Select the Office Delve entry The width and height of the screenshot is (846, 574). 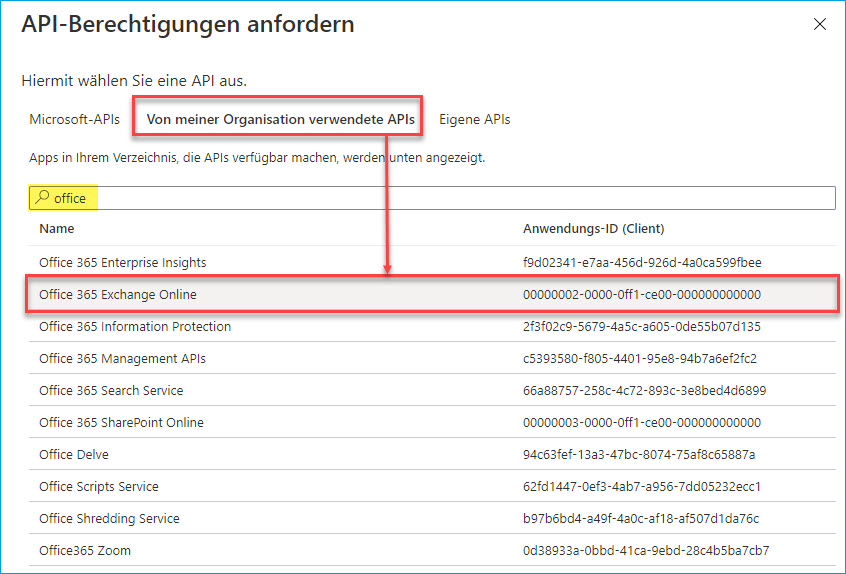pos(74,454)
